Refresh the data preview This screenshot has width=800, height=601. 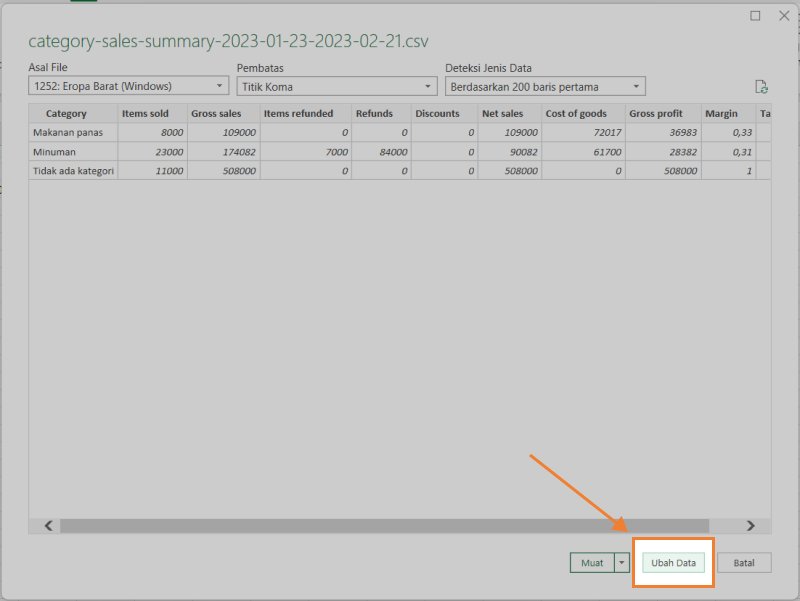coord(762,86)
